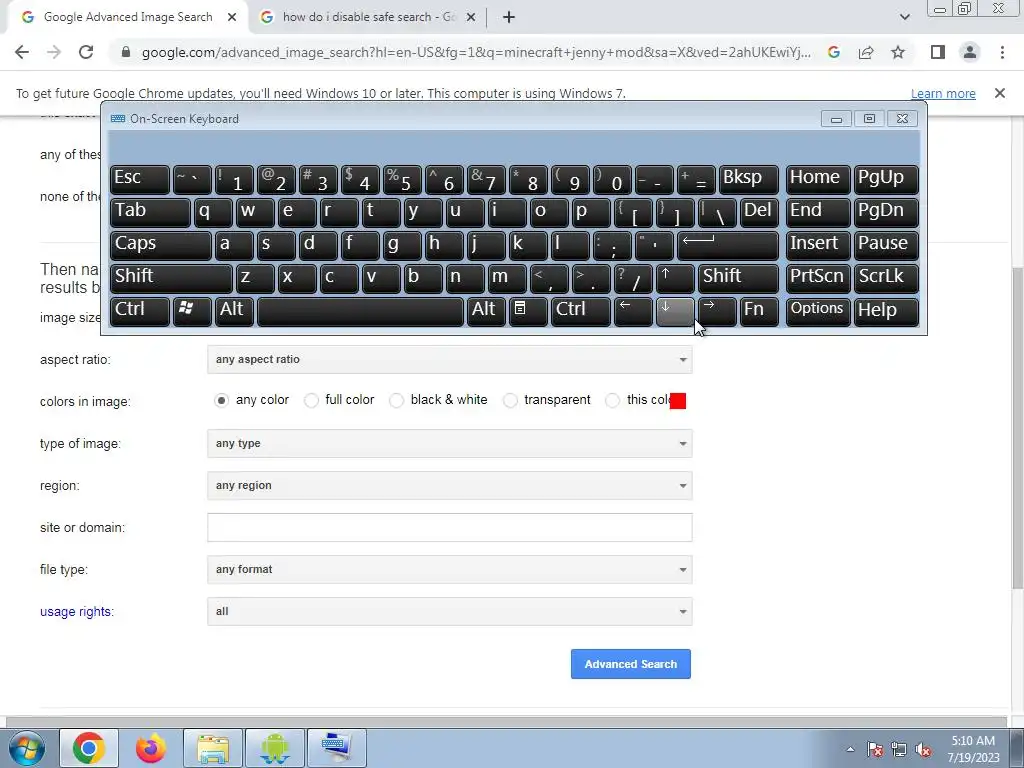
Task: Click the Chrome taskbar icon
Action: pyautogui.click(x=89, y=748)
